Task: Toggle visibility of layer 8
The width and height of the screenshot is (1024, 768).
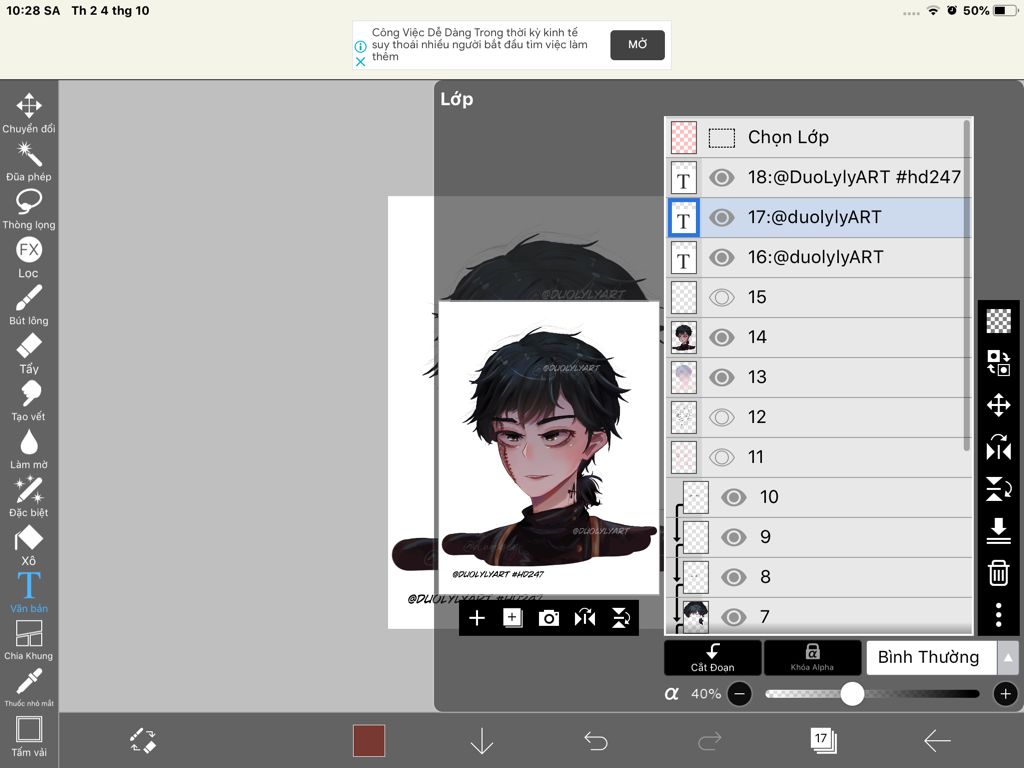Action: coord(733,577)
